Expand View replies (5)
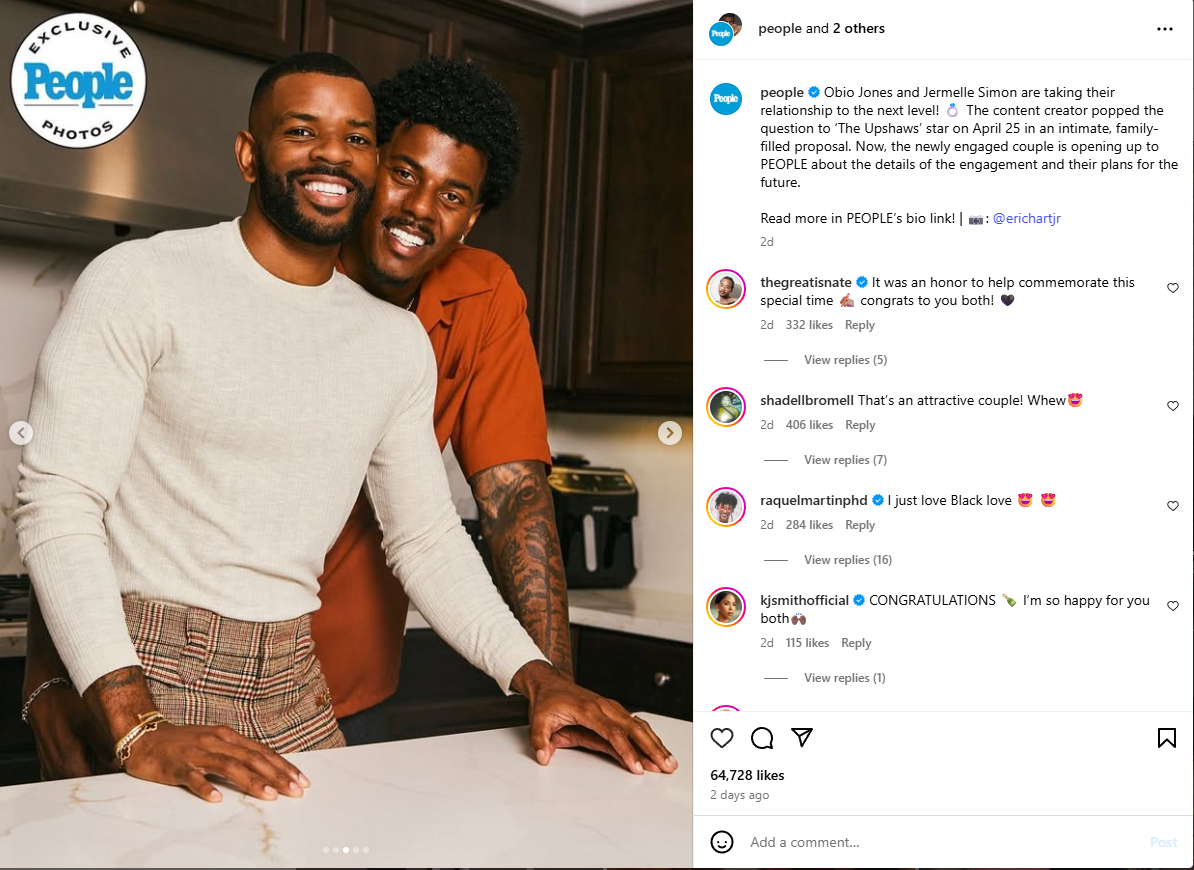This screenshot has width=1194, height=870. tap(845, 360)
